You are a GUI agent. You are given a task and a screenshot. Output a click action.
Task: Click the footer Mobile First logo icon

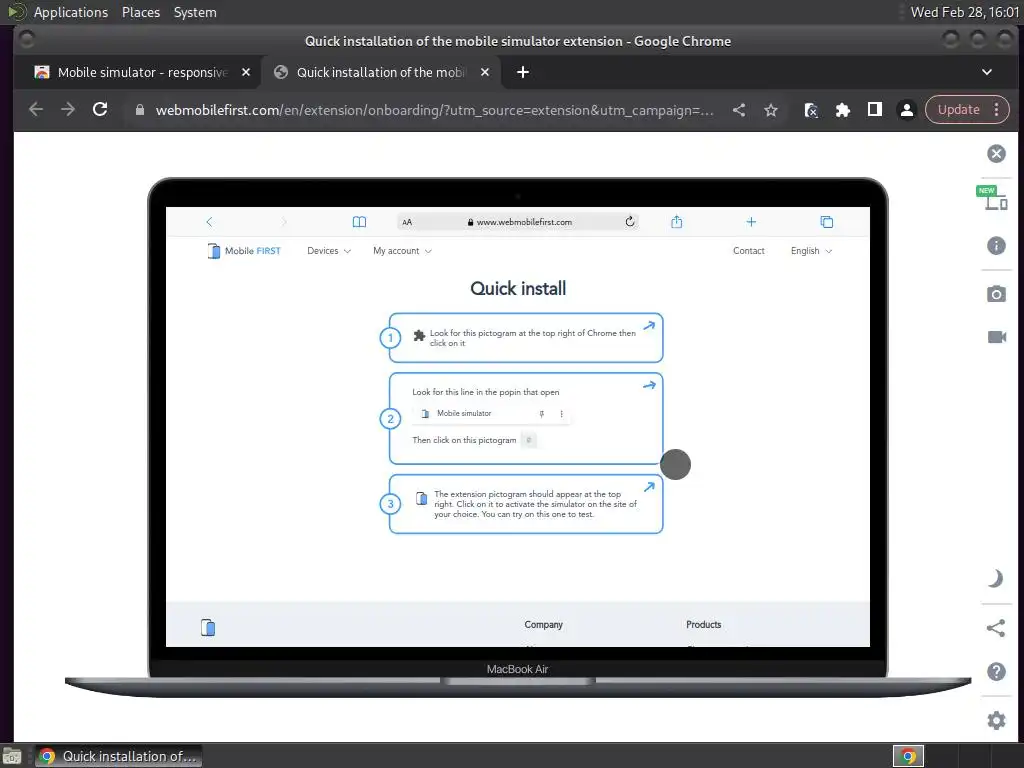pyautogui.click(x=208, y=627)
